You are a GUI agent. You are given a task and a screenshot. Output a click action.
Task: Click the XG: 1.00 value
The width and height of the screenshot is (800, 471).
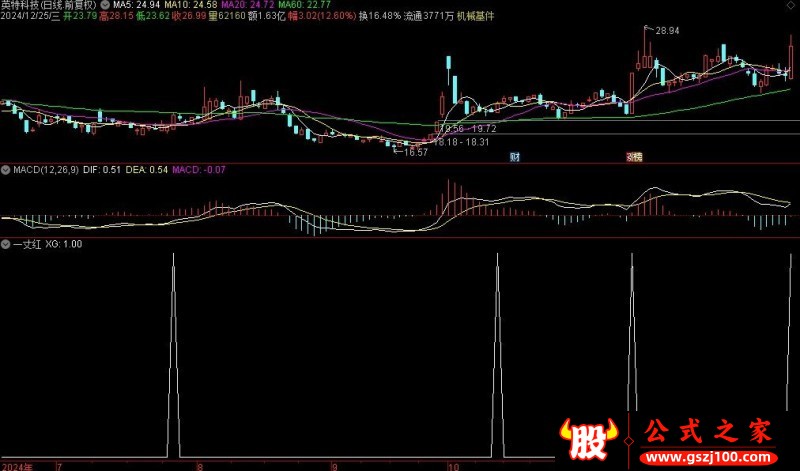[x=64, y=244]
